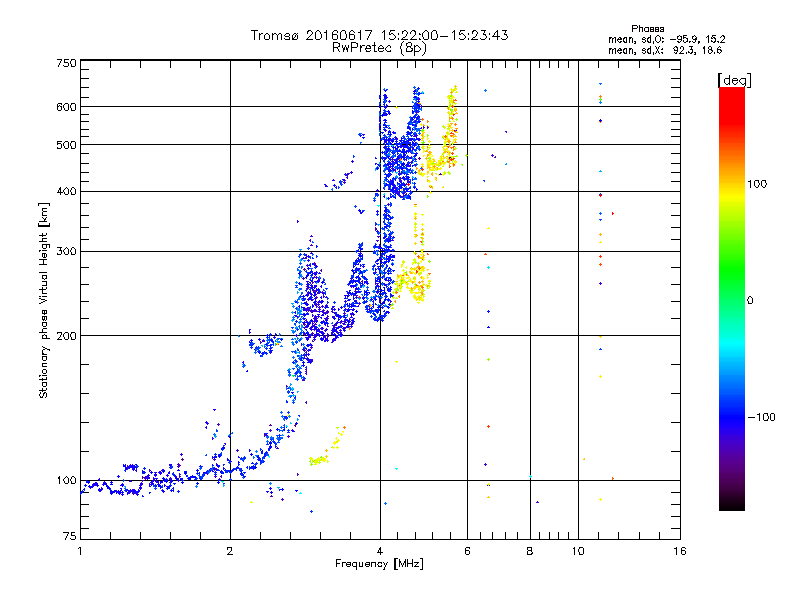Screen dimensions: 800x600
Task: Click the blue cluster near 2.3 MHz, 190 km
Action: point(265,344)
